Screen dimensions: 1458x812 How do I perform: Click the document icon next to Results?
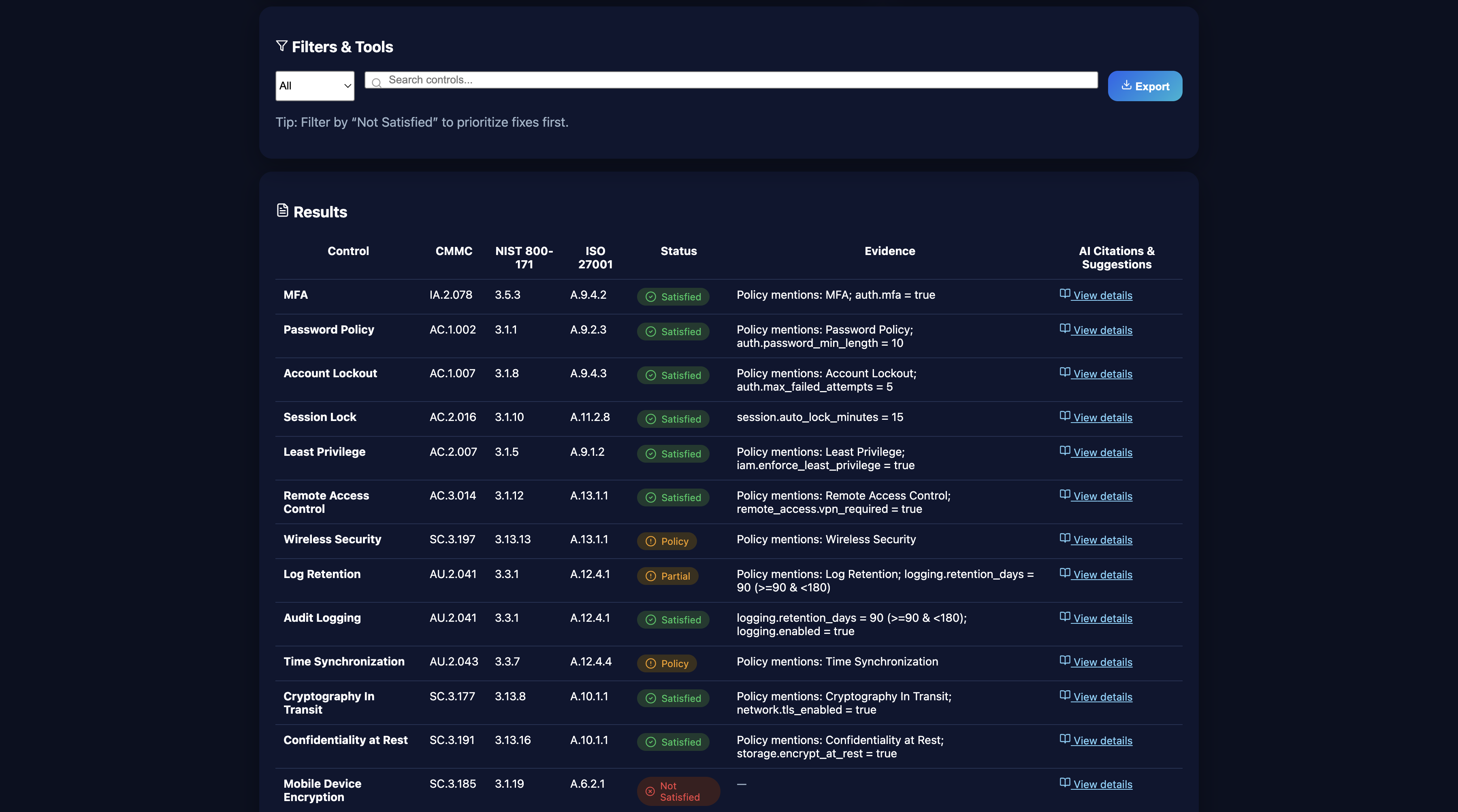click(282, 210)
